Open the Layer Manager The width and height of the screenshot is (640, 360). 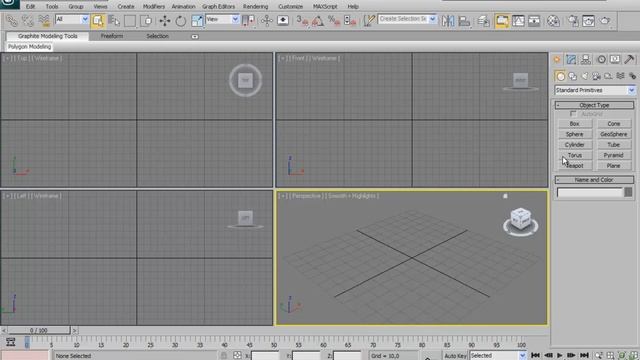(x=483, y=21)
